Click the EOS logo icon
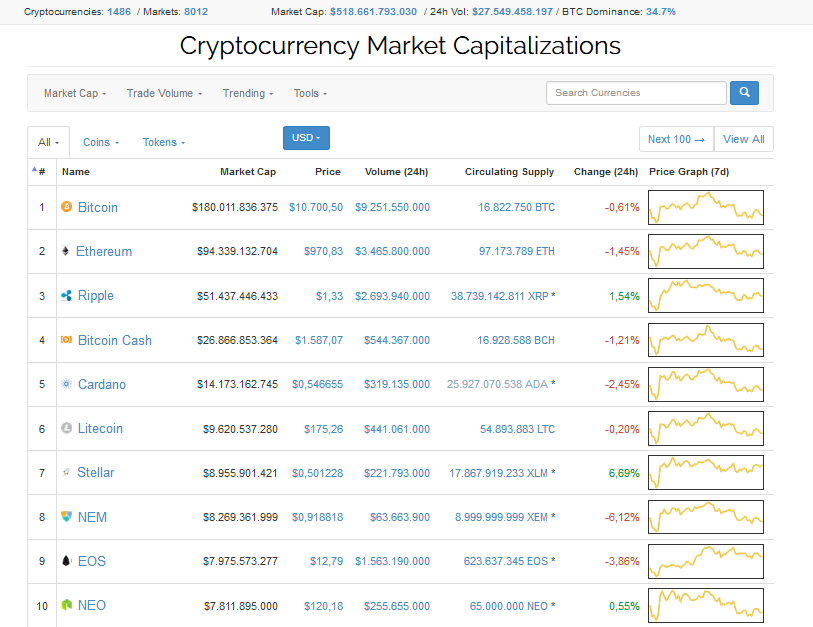 pos(66,561)
